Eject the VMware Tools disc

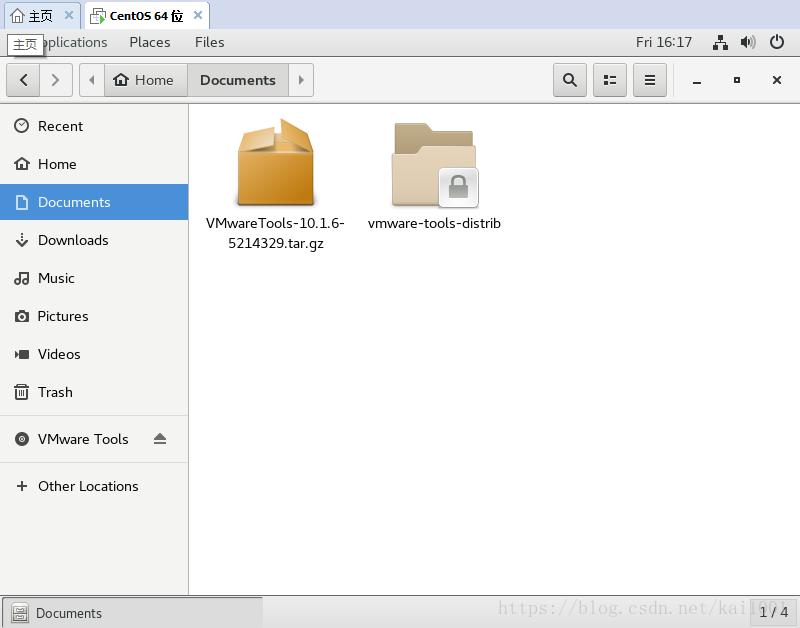pos(160,439)
